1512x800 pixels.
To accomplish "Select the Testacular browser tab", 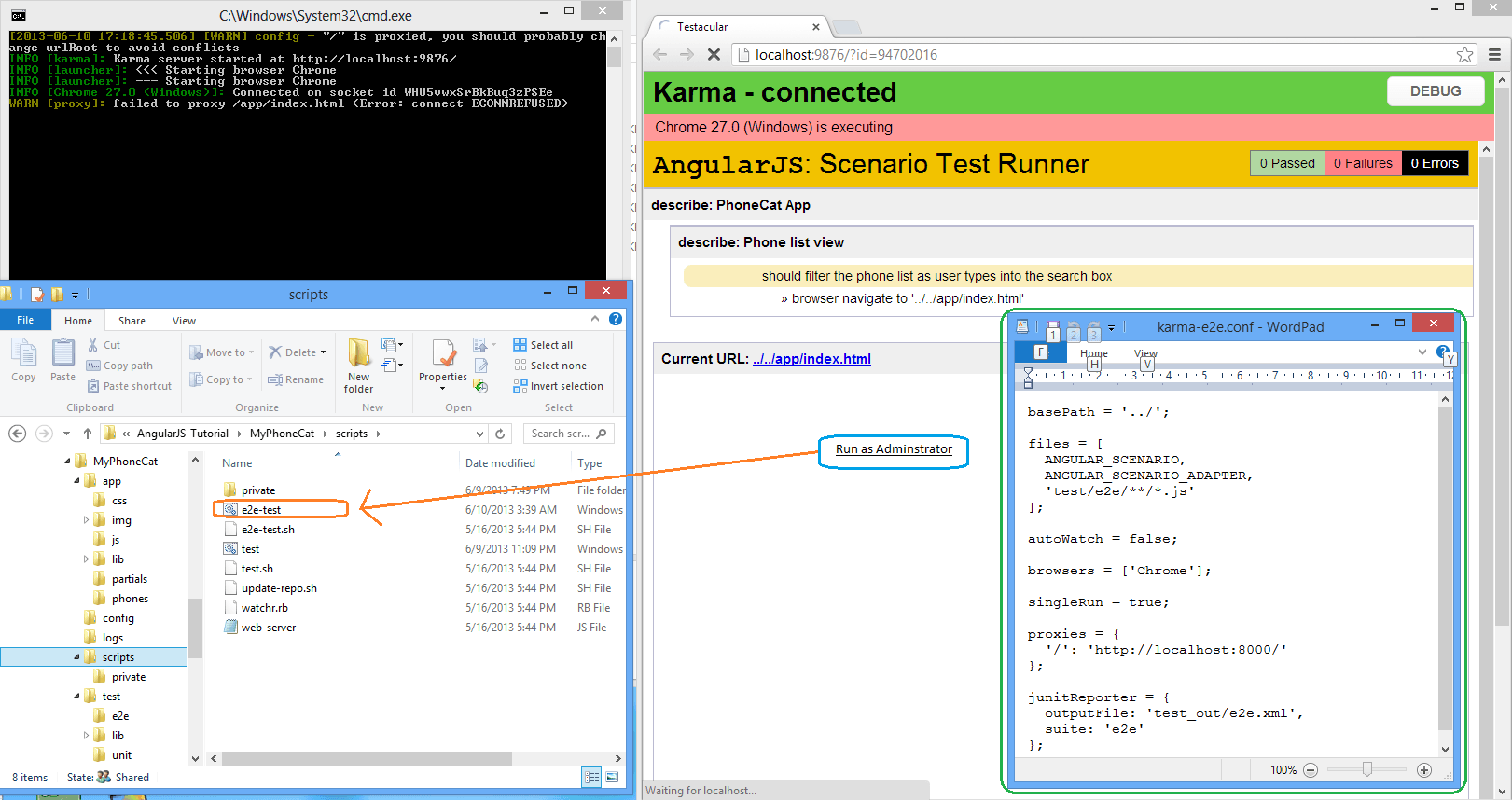I will pos(737,27).
